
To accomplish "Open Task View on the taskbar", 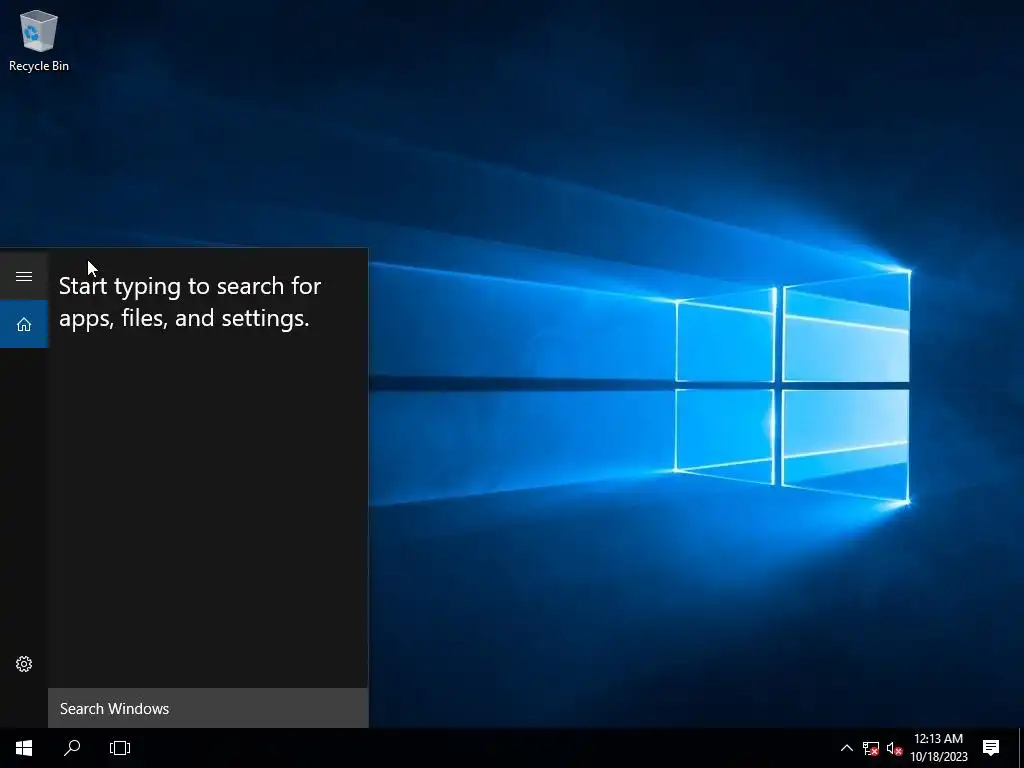I will [120, 748].
